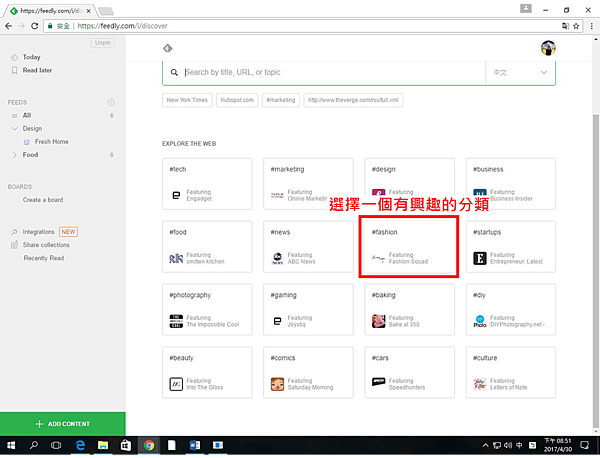
Task: Open the #tech topic card
Action: click(x=207, y=184)
